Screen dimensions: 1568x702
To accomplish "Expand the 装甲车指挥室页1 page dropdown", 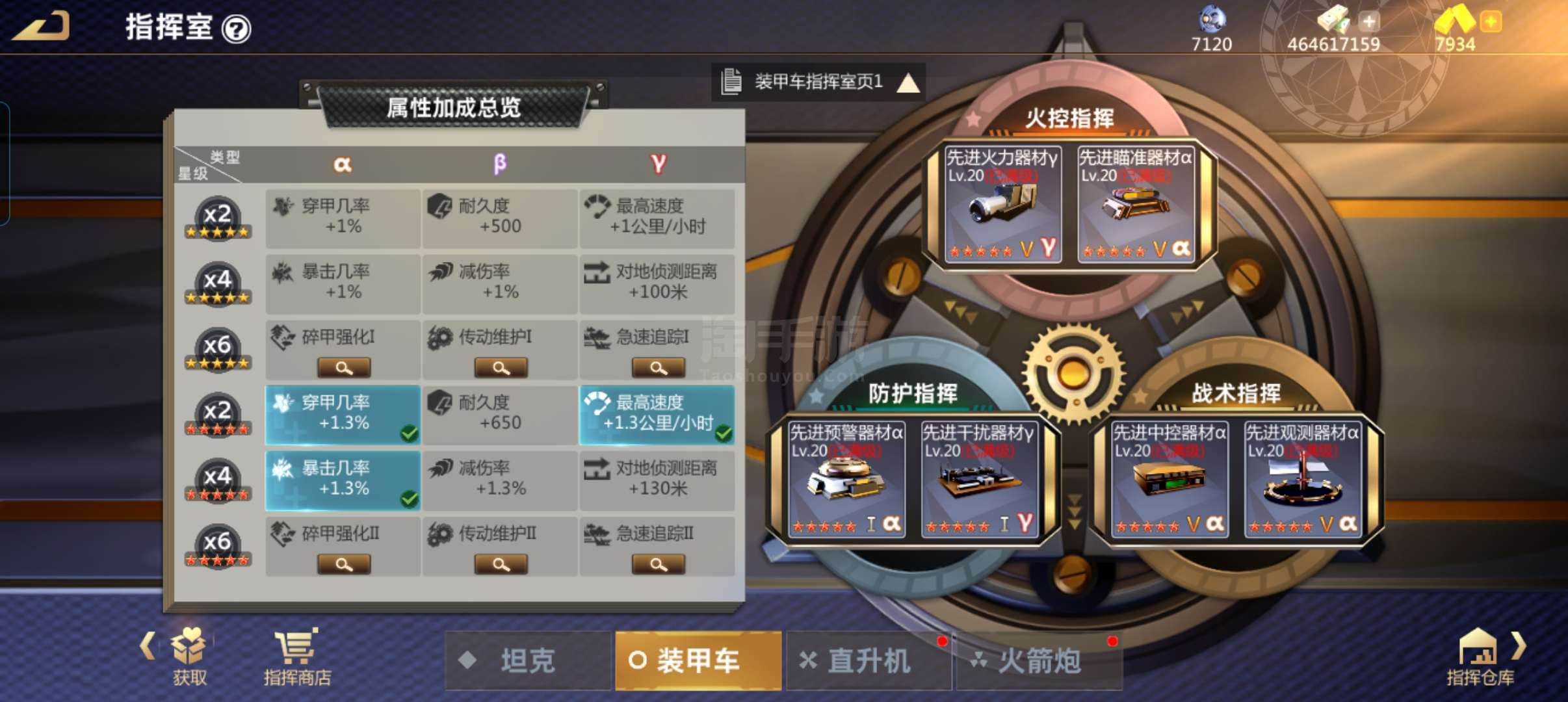I will (x=819, y=82).
